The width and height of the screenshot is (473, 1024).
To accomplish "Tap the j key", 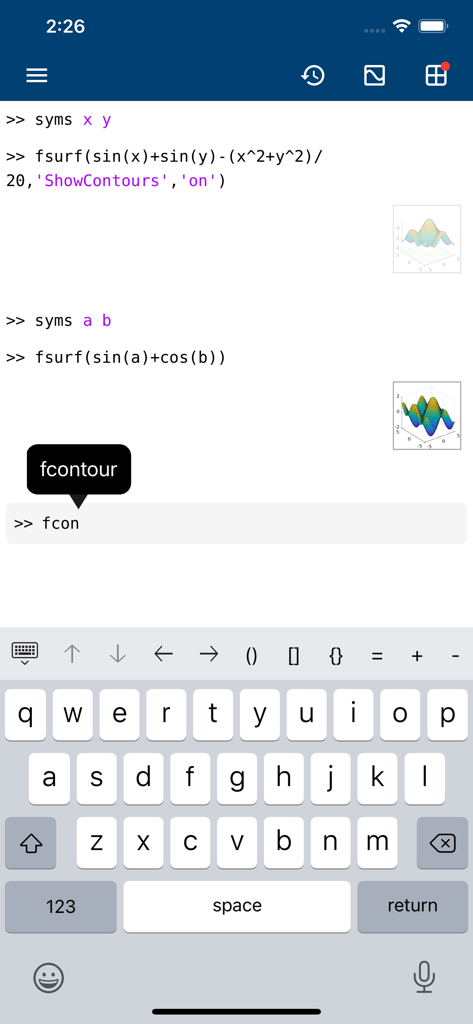I will coord(331,778).
